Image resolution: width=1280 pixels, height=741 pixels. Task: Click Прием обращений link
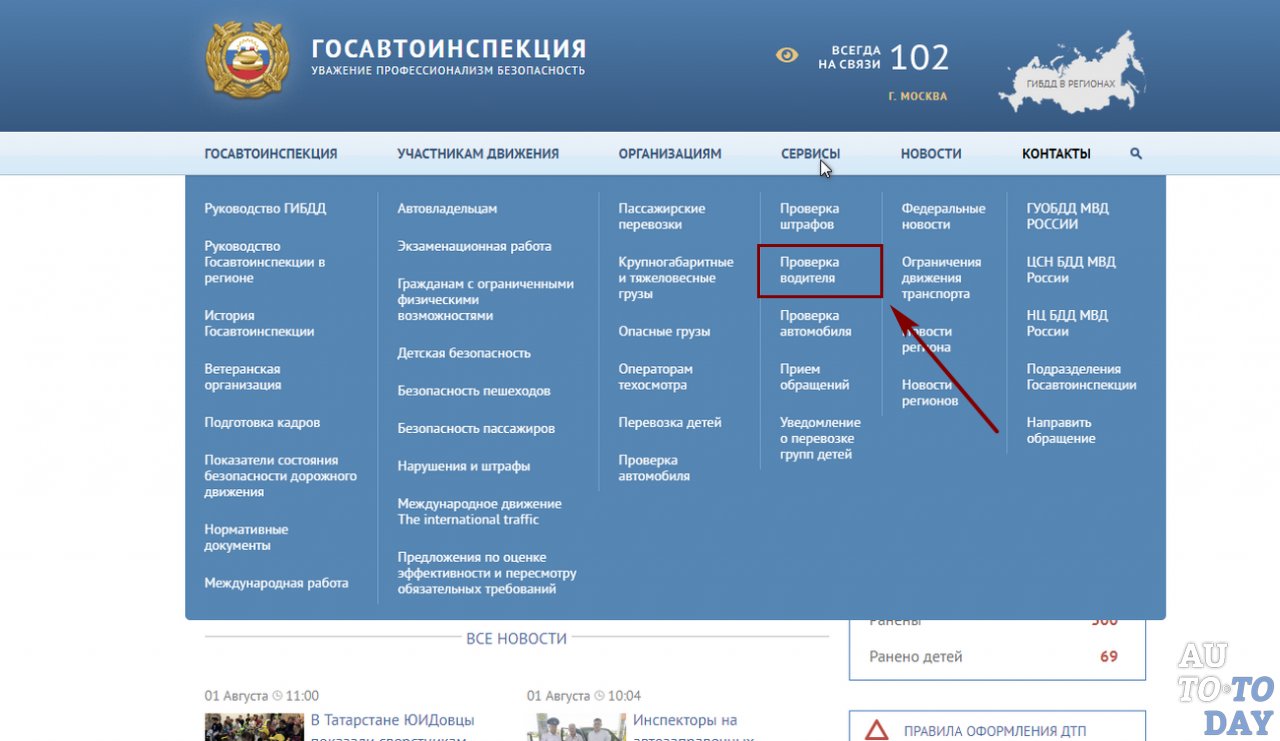[x=814, y=377]
